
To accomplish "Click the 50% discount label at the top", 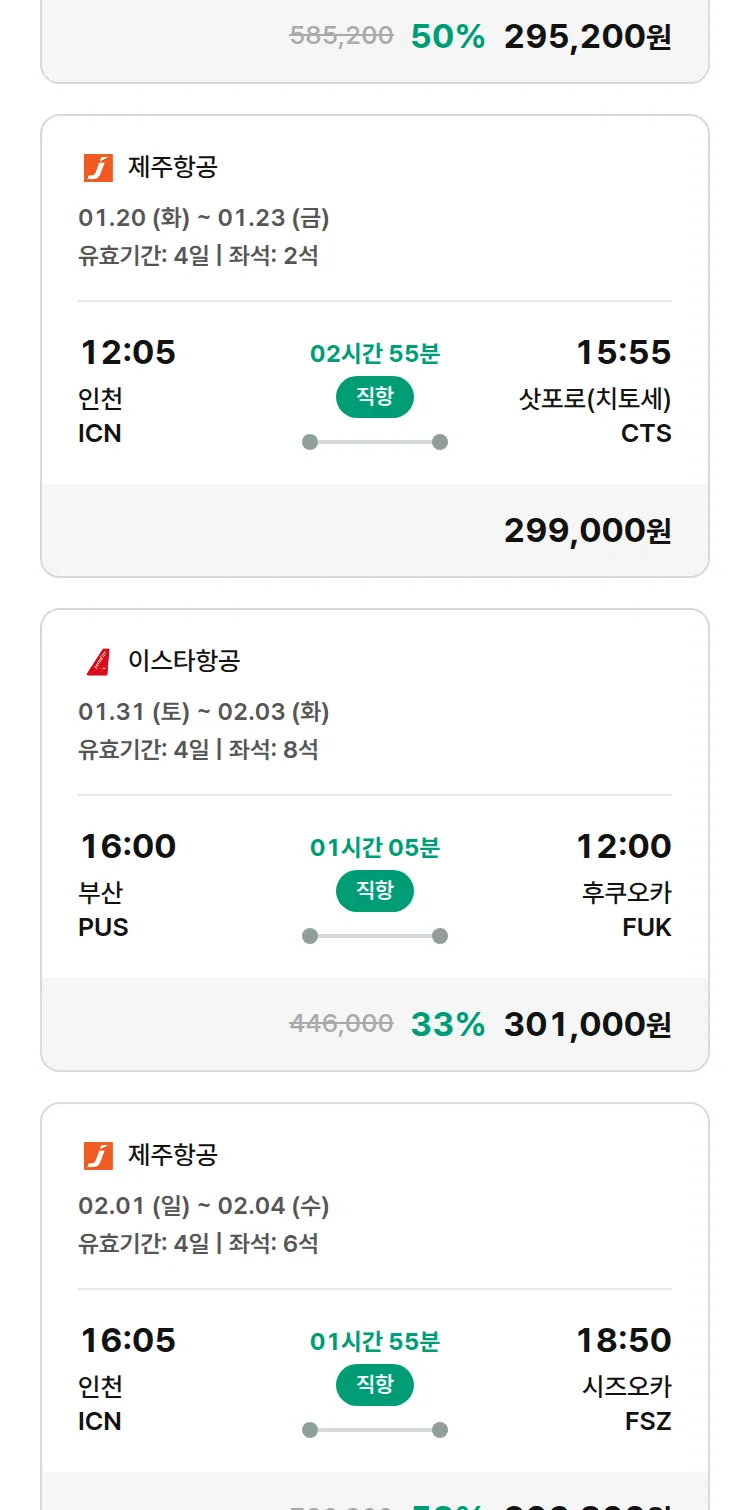I will 447,37.
